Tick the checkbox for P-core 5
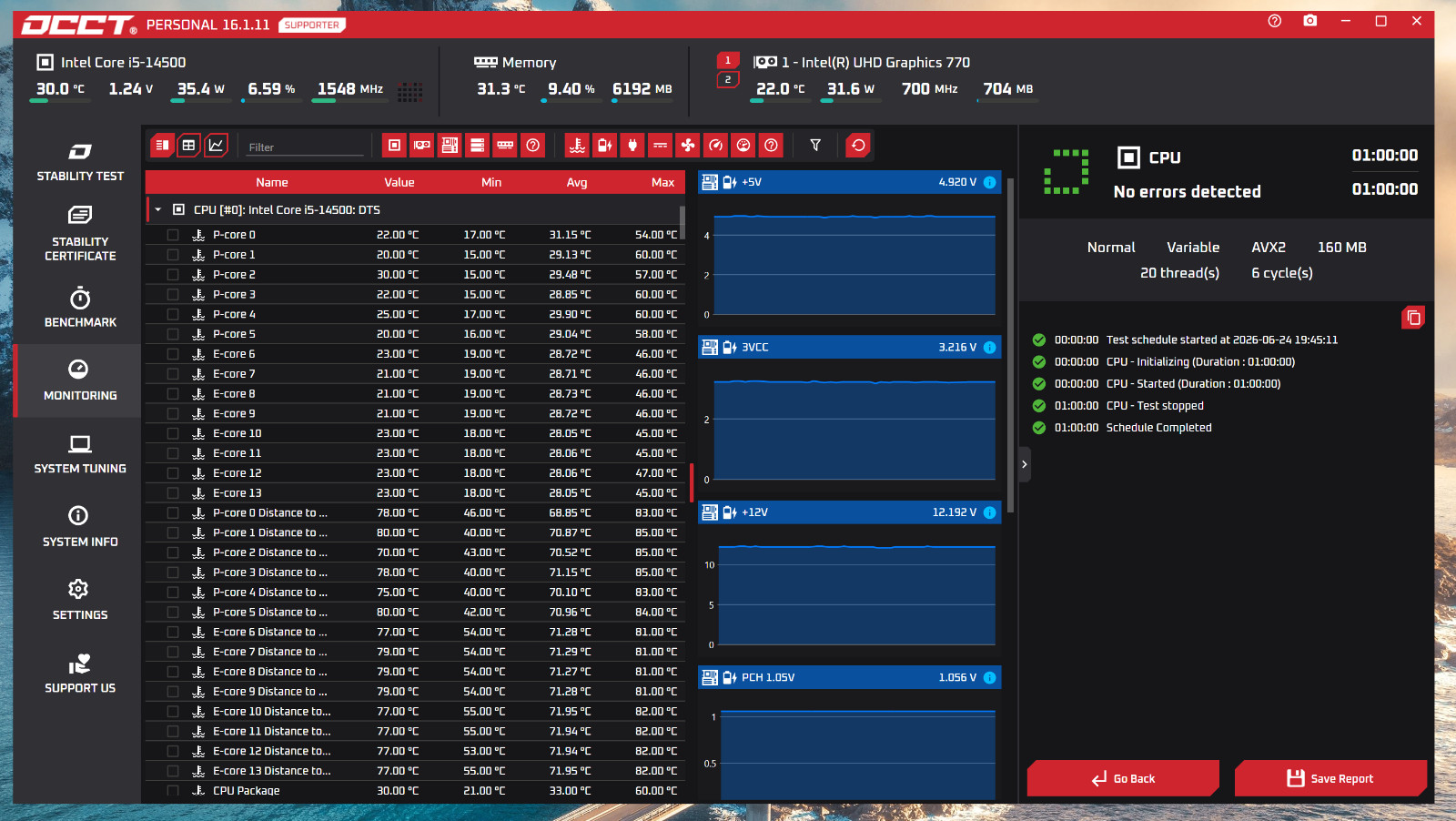Image resolution: width=1456 pixels, height=821 pixels. pos(173,334)
